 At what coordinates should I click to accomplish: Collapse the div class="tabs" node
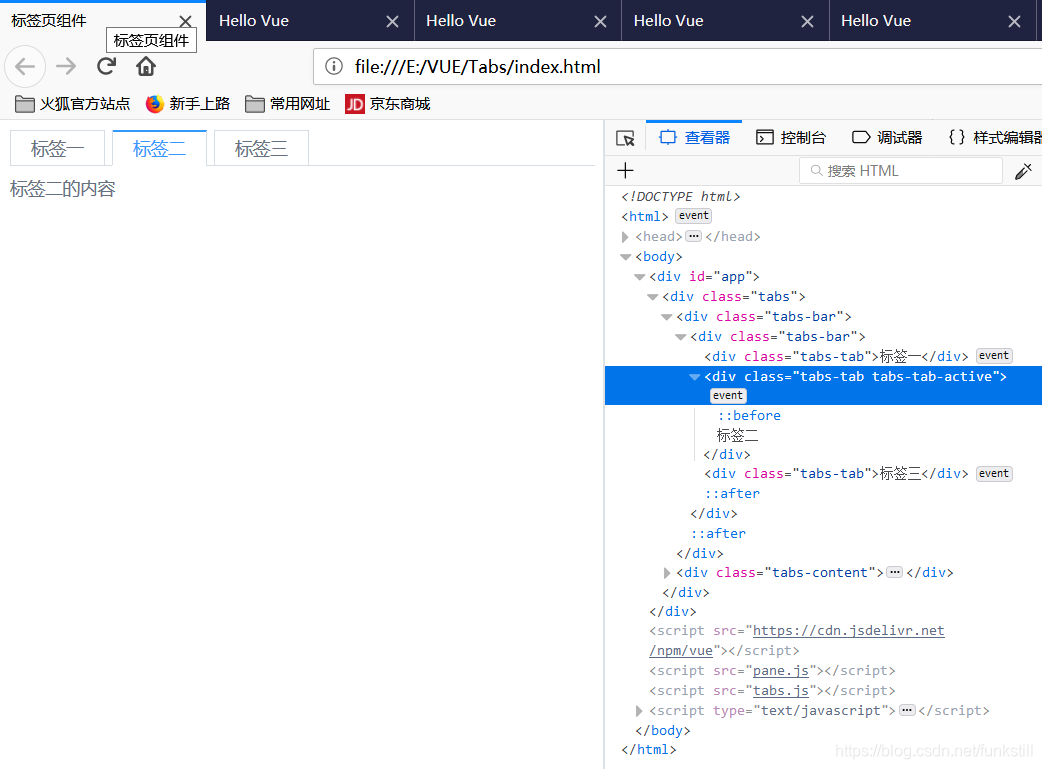pos(653,296)
